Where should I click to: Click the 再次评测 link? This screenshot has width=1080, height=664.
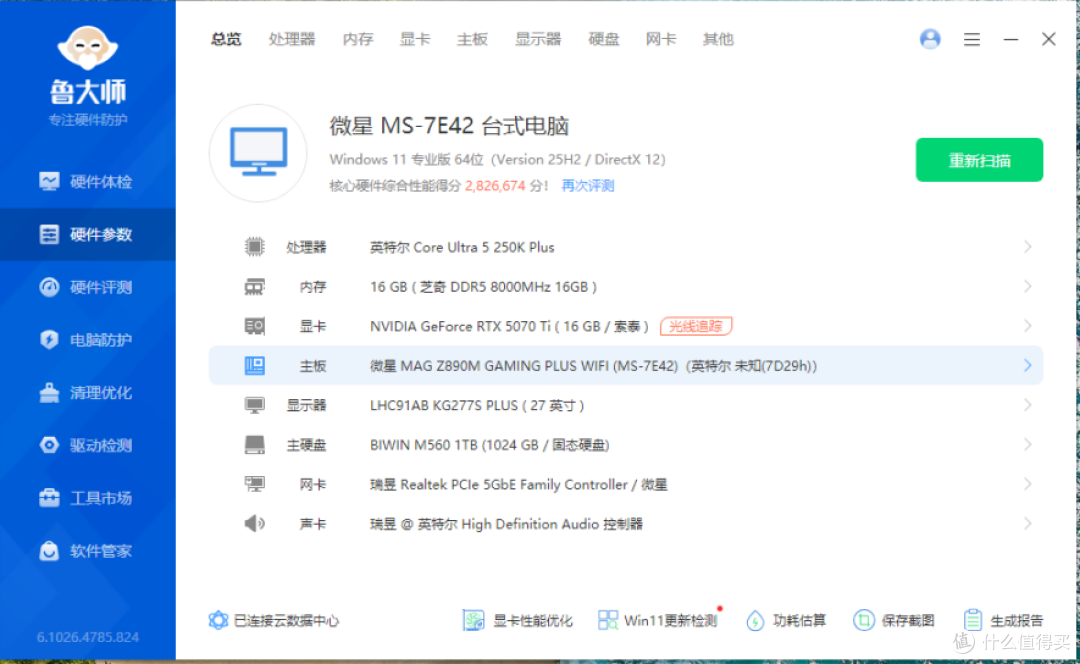588,186
